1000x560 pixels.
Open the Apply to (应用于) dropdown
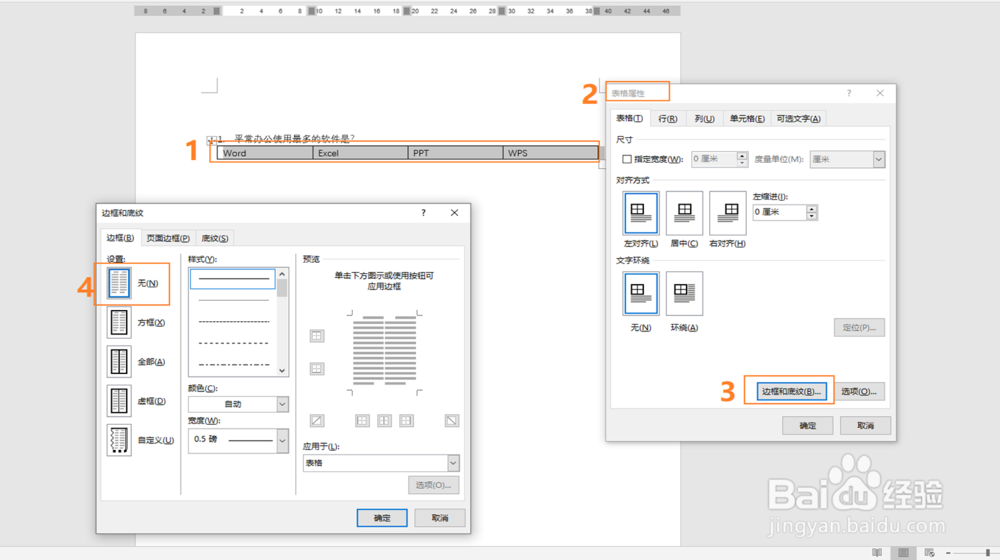coord(453,463)
